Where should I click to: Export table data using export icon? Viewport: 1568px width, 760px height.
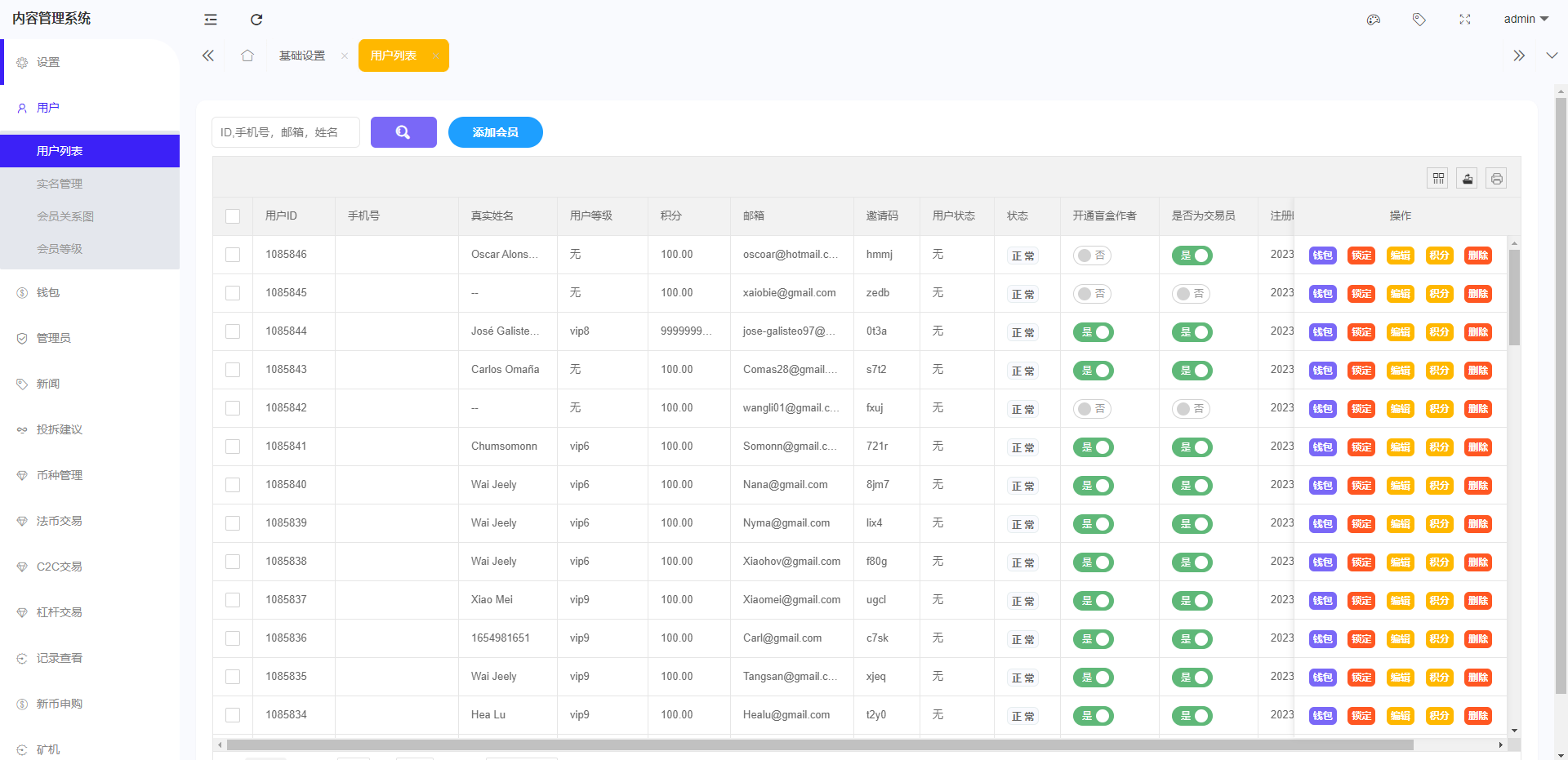(1468, 178)
